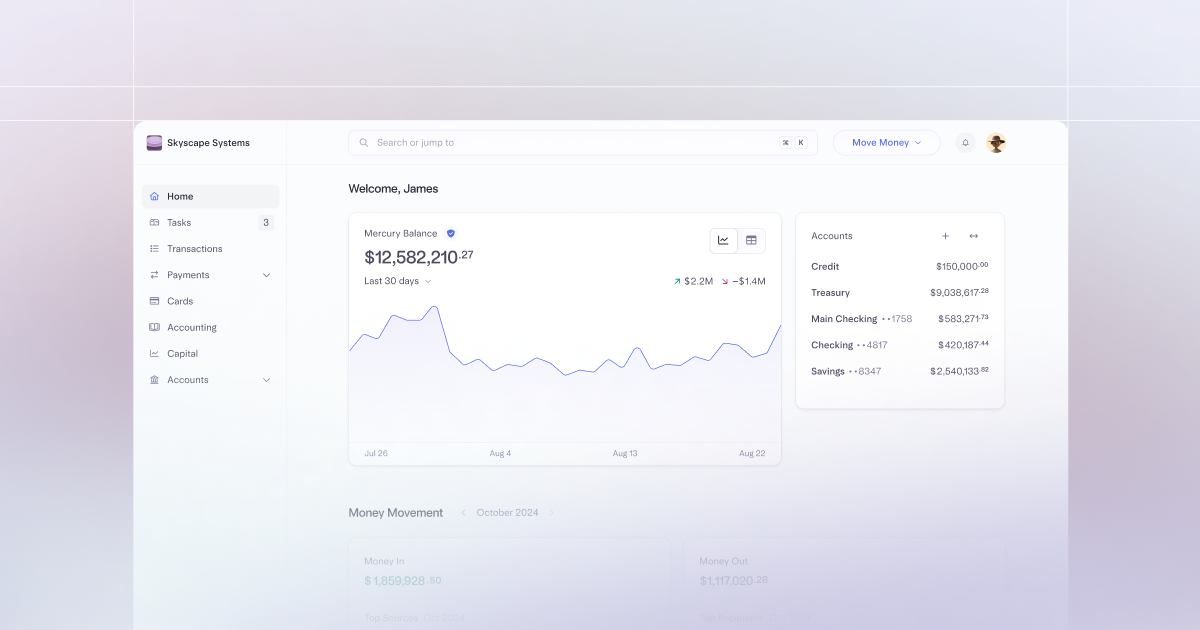The width and height of the screenshot is (1200, 630).
Task: Click the Cards credit card icon
Action: [x=154, y=301]
